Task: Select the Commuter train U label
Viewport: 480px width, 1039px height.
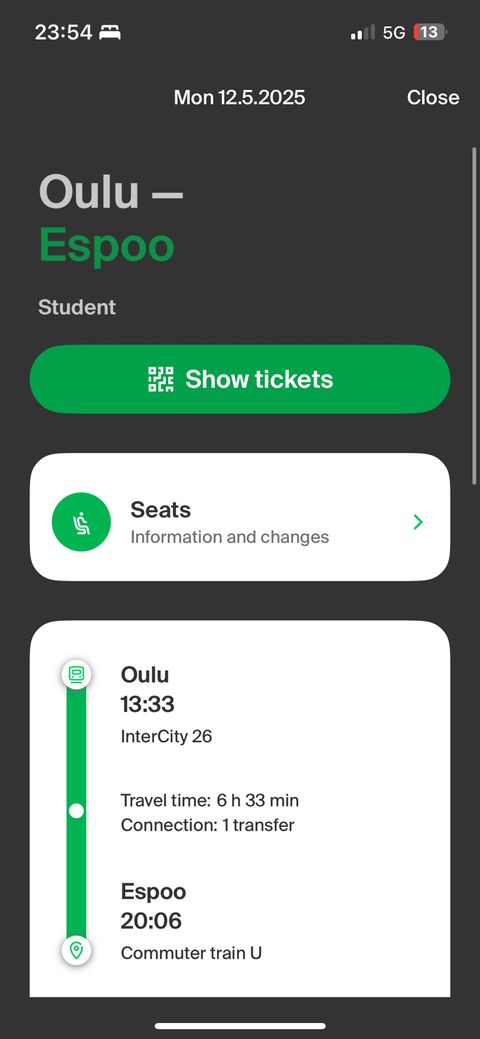Action: 191,953
